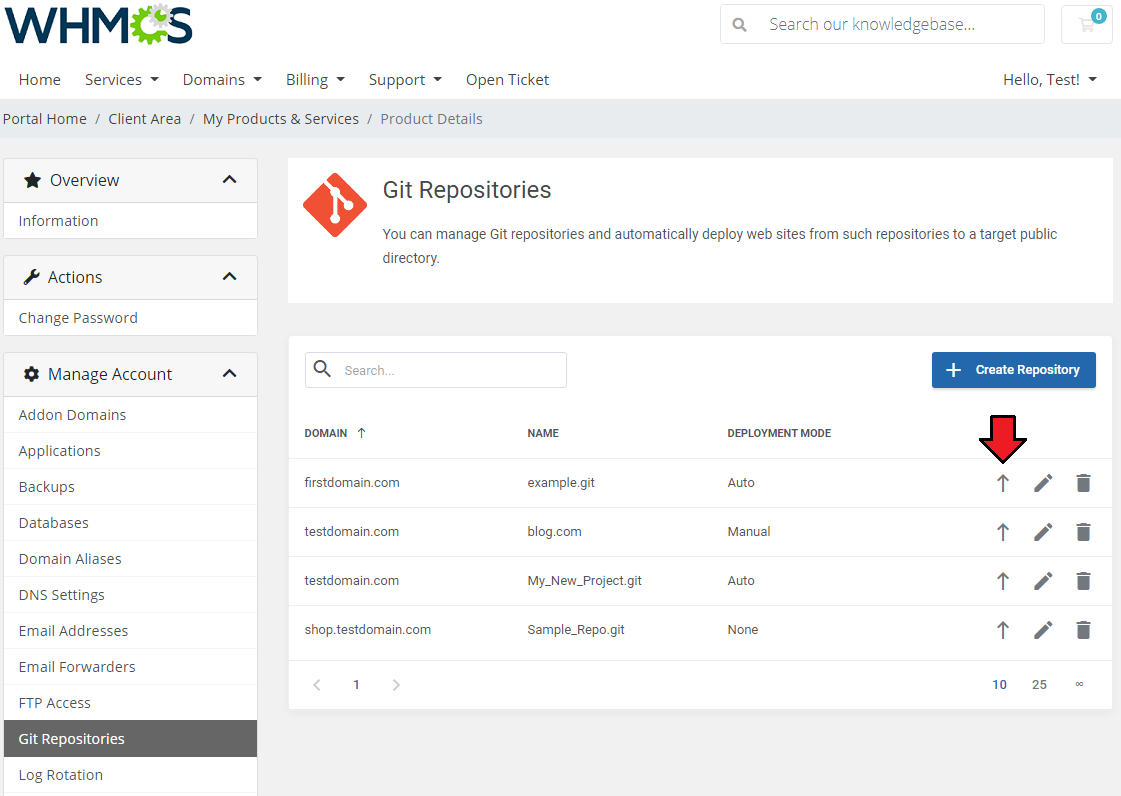Open Email Forwarders in sidebar
Viewport: 1121px width, 796px height.
[x=130, y=667]
